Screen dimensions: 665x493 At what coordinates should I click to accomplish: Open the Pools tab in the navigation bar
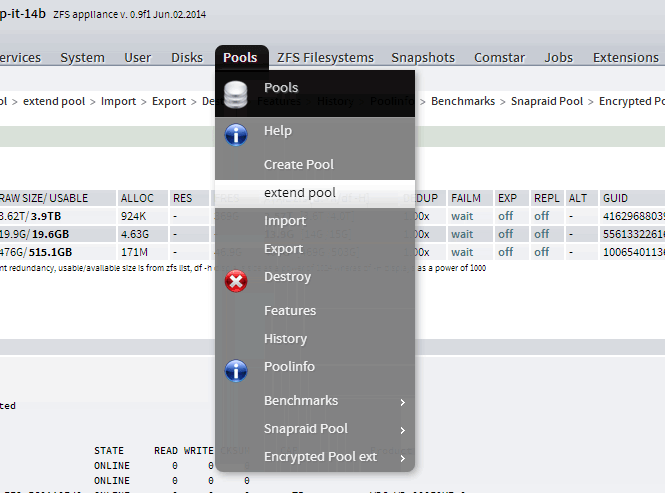point(240,57)
